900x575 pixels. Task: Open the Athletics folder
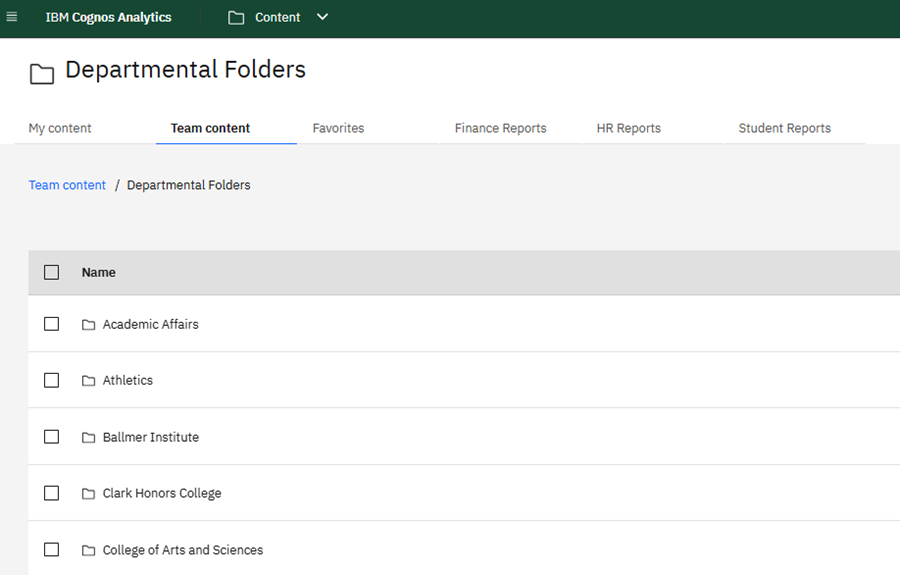[x=127, y=380]
